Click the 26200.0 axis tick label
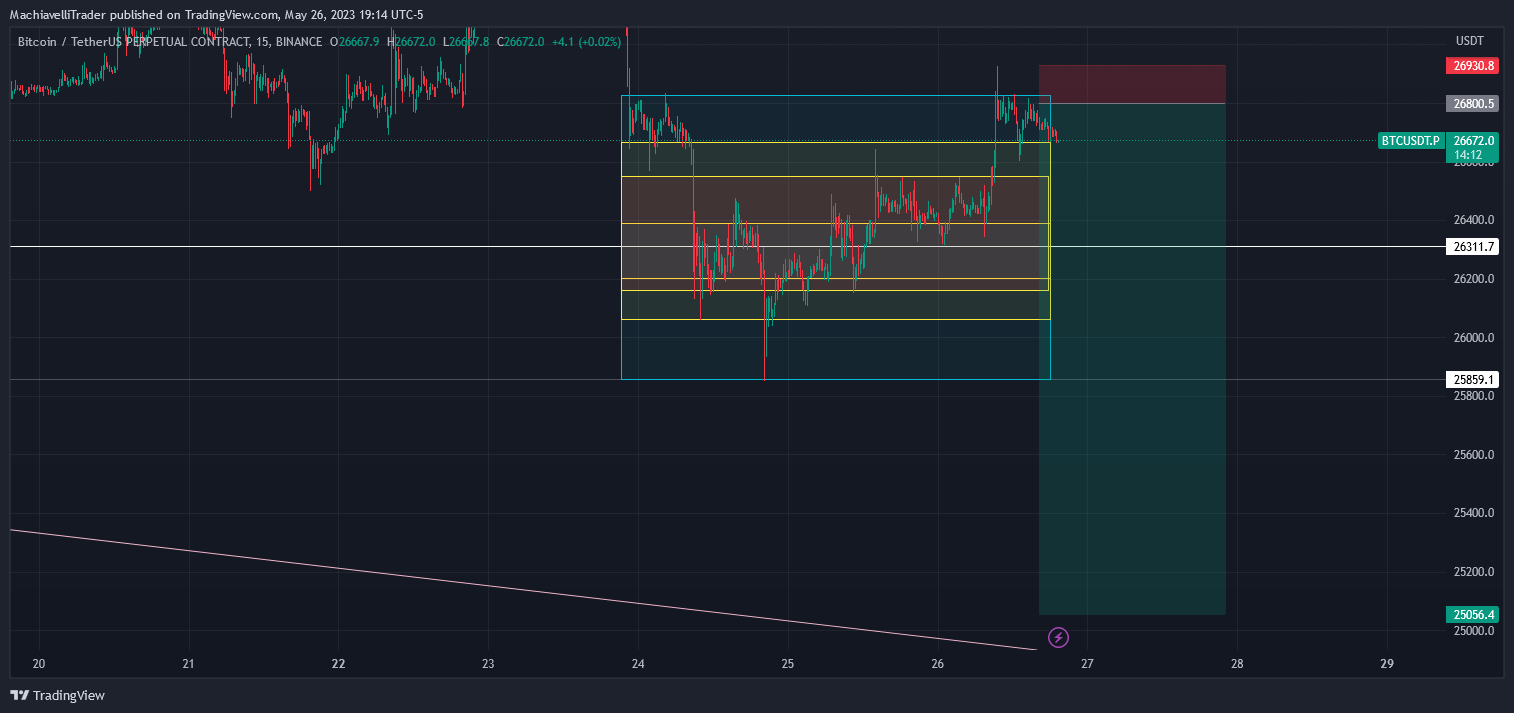 pyautogui.click(x=1474, y=278)
